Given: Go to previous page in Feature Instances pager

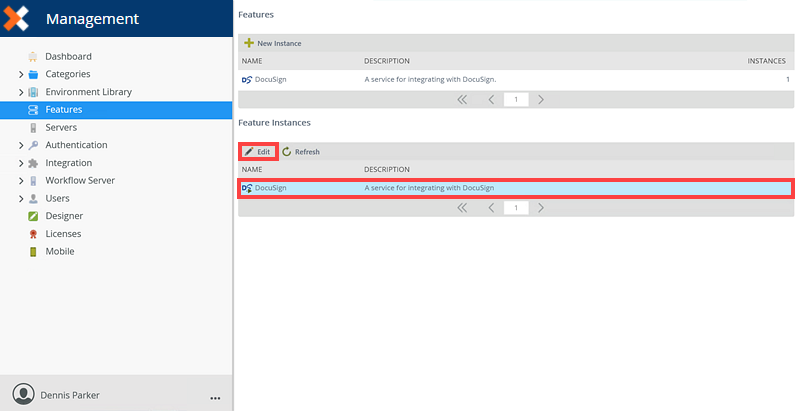Looking at the screenshot, I should (x=491, y=208).
